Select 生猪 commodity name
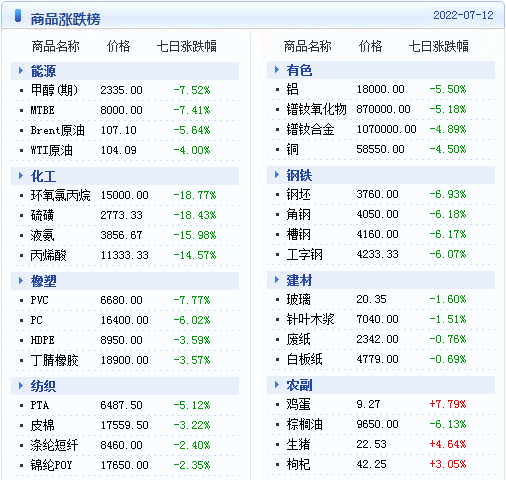The width and height of the screenshot is (506, 480). [298, 444]
